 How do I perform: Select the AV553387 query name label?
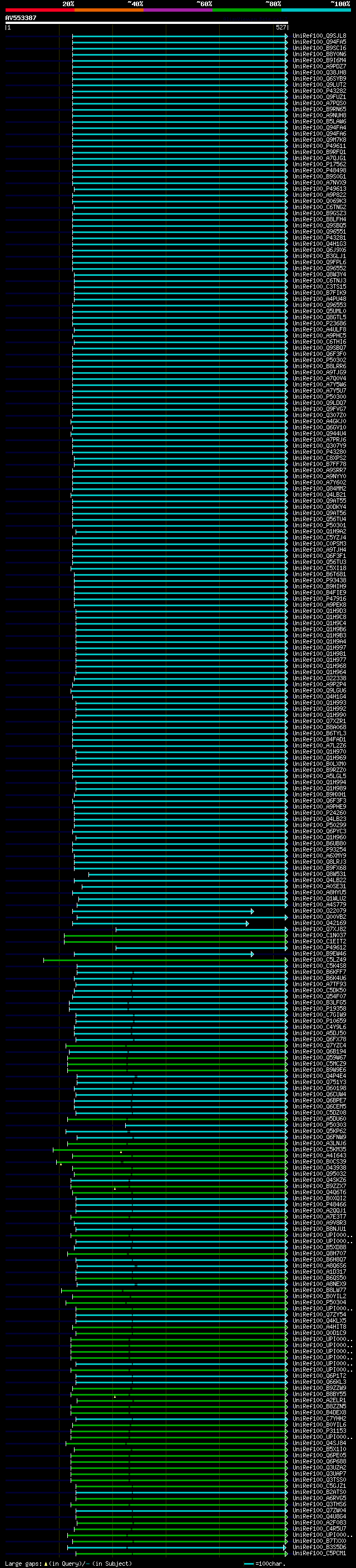click(21, 18)
